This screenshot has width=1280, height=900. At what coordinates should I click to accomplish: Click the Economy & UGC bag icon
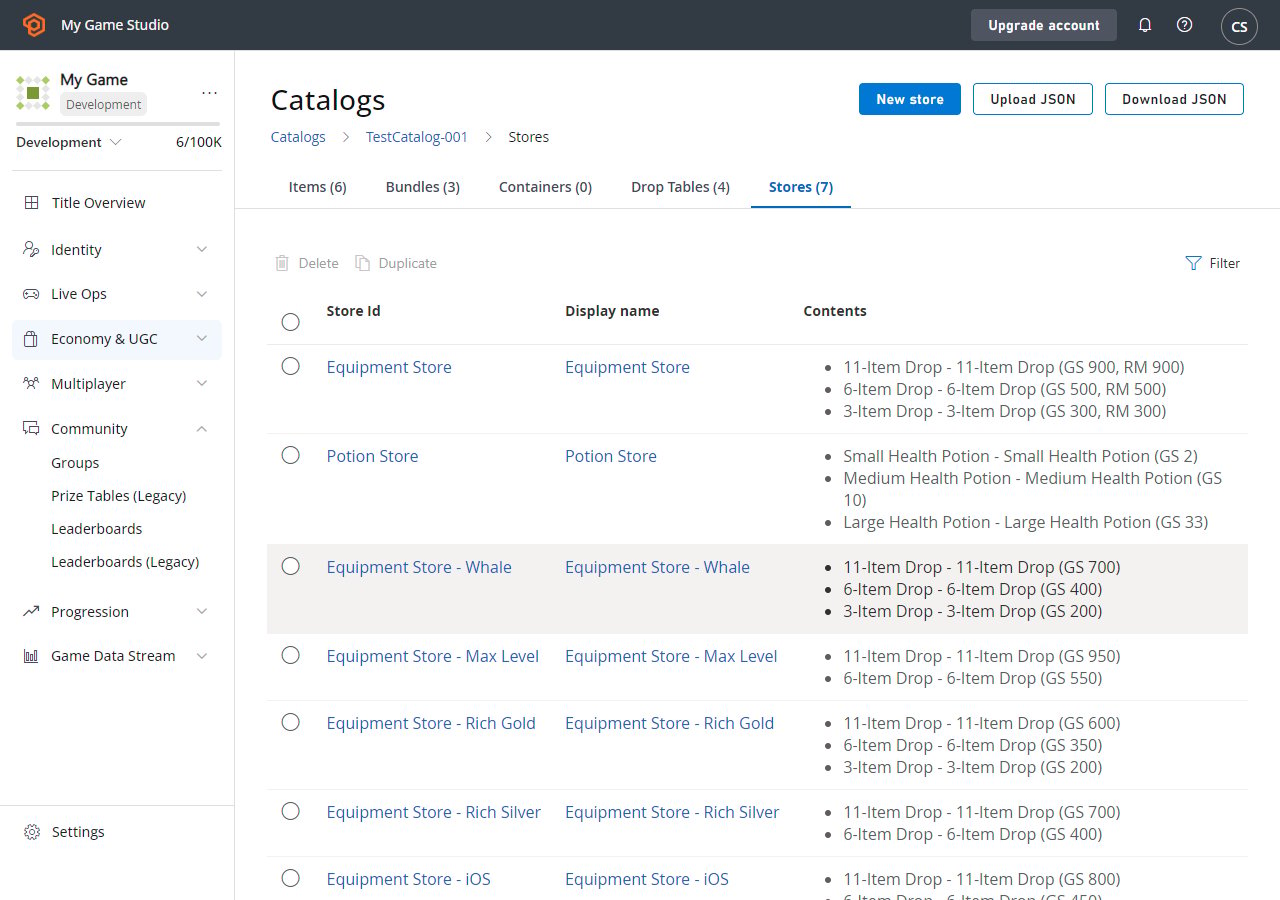point(31,339)
